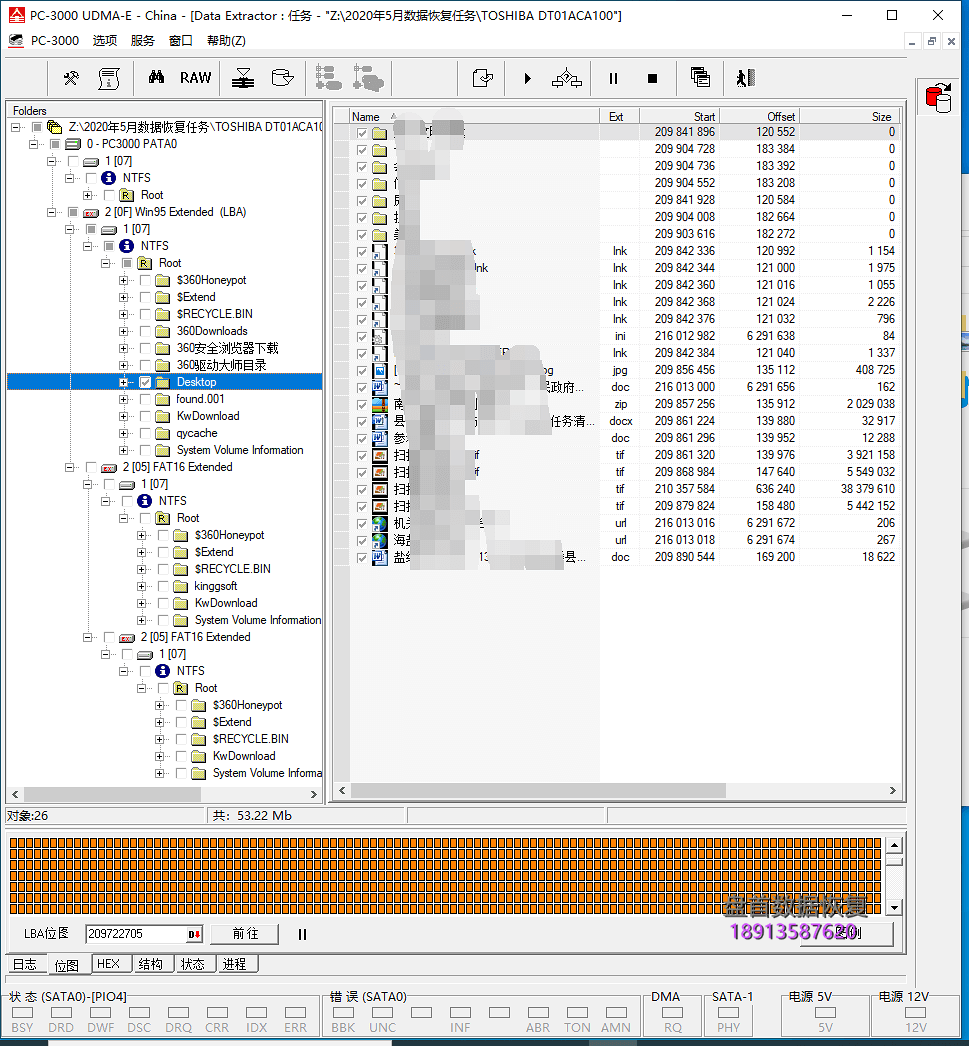
Task: Click the copy windows toolbar icon
Action: point(700,78)
